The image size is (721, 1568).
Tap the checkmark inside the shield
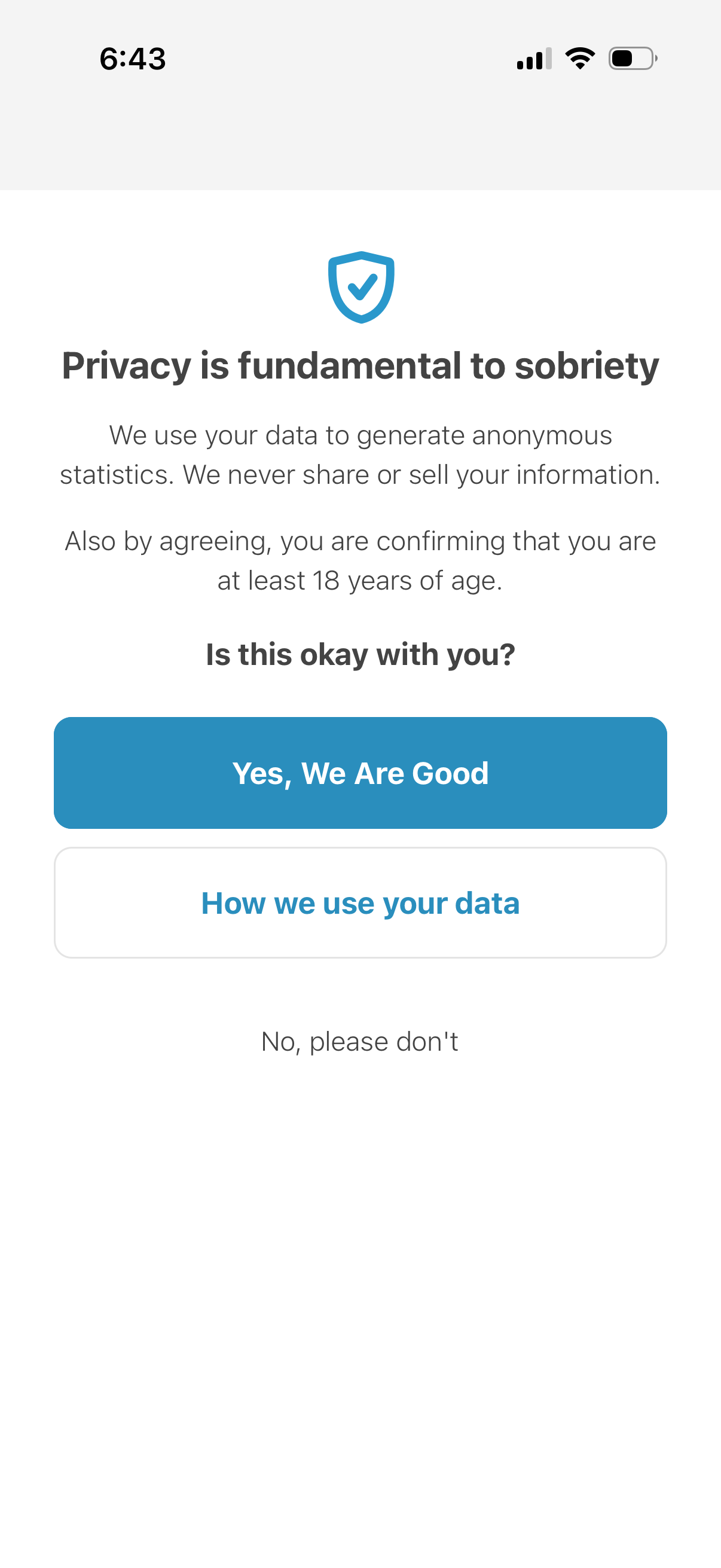(x=362, y=285)
